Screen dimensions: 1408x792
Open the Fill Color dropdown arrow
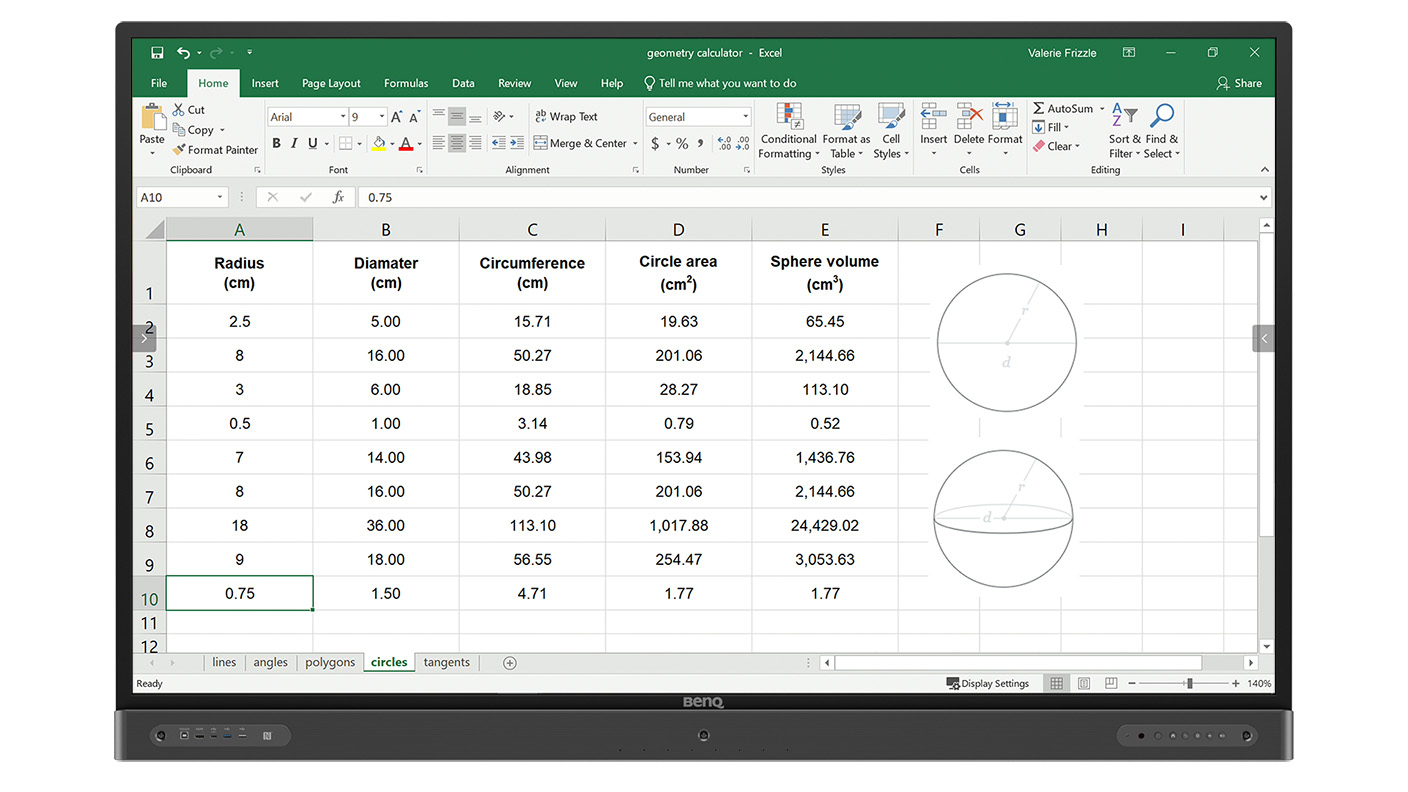392,143
